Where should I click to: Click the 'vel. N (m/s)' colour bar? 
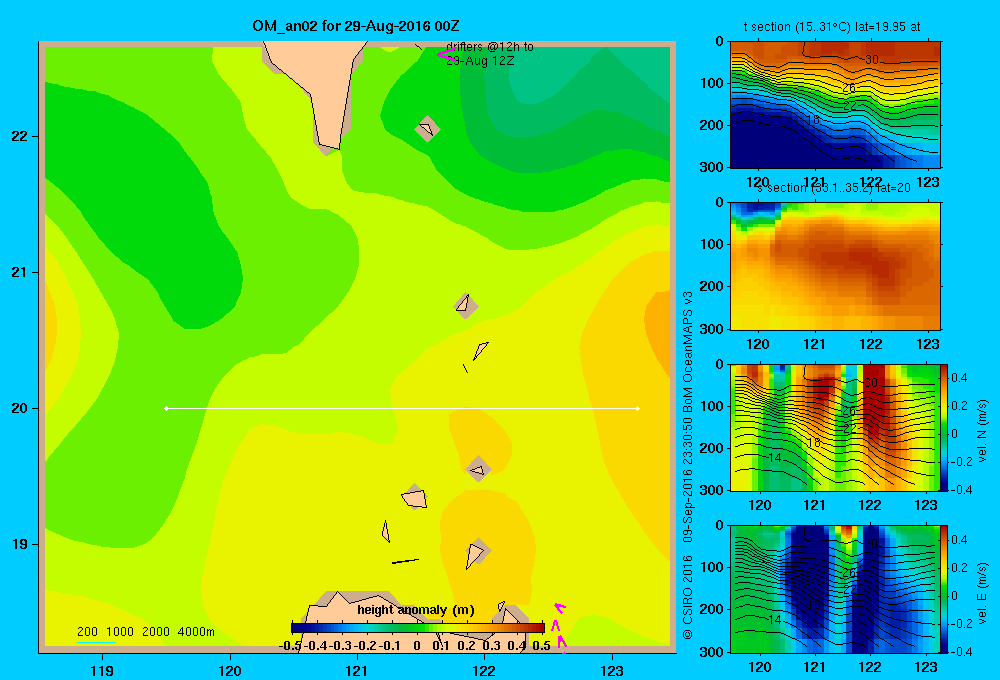944,427
